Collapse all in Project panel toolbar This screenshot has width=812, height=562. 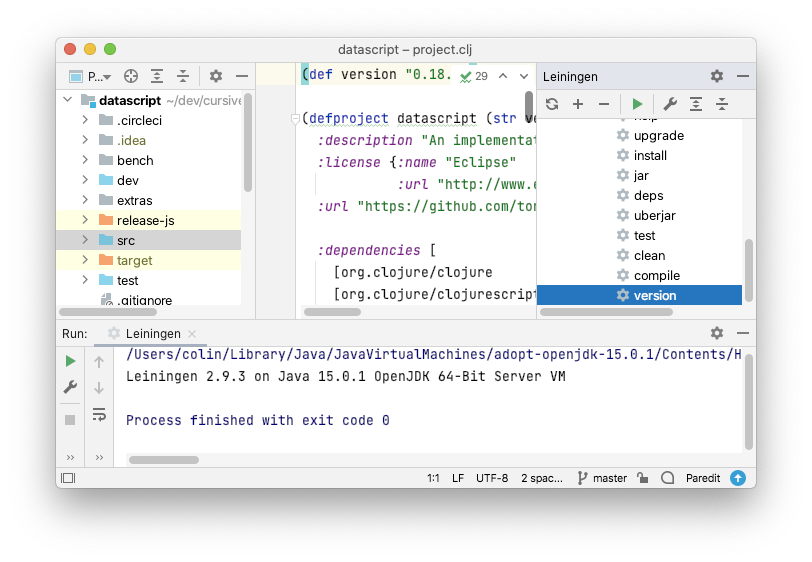183,77
